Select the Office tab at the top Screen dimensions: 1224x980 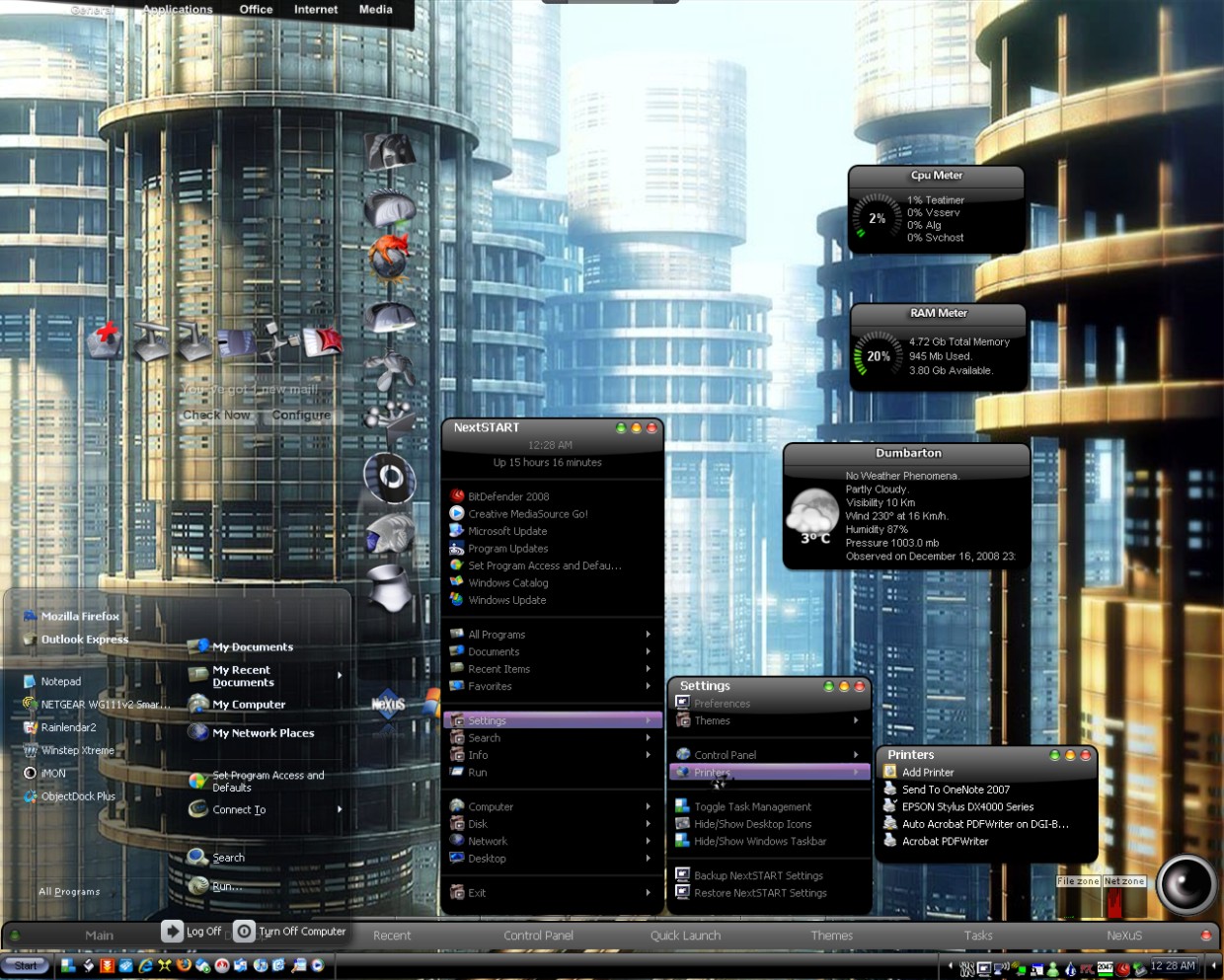point(256,9)
